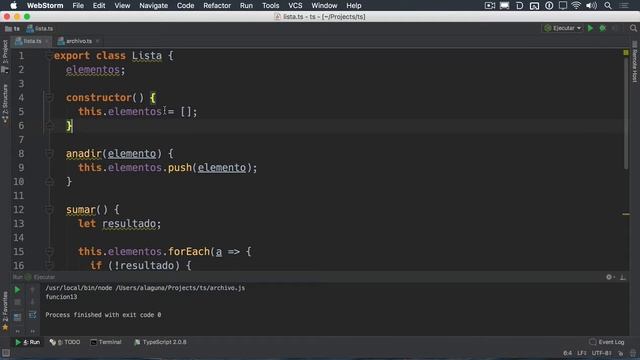Open the Tools menu
Screen dimensions: 640x360
pyautogui.click(x=270, y=6)
